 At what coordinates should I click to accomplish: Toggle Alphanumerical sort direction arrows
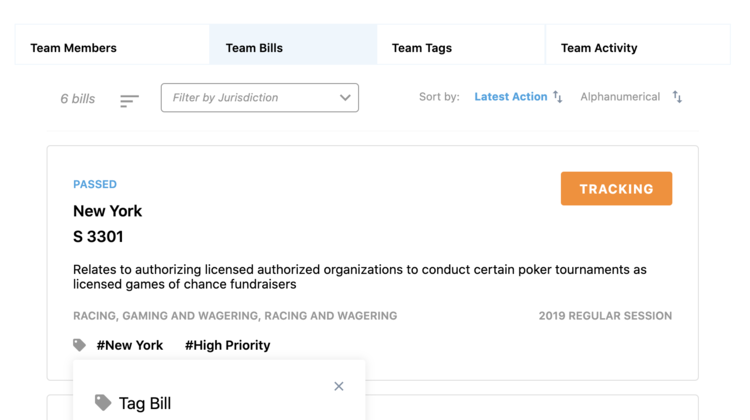[677, 97]
